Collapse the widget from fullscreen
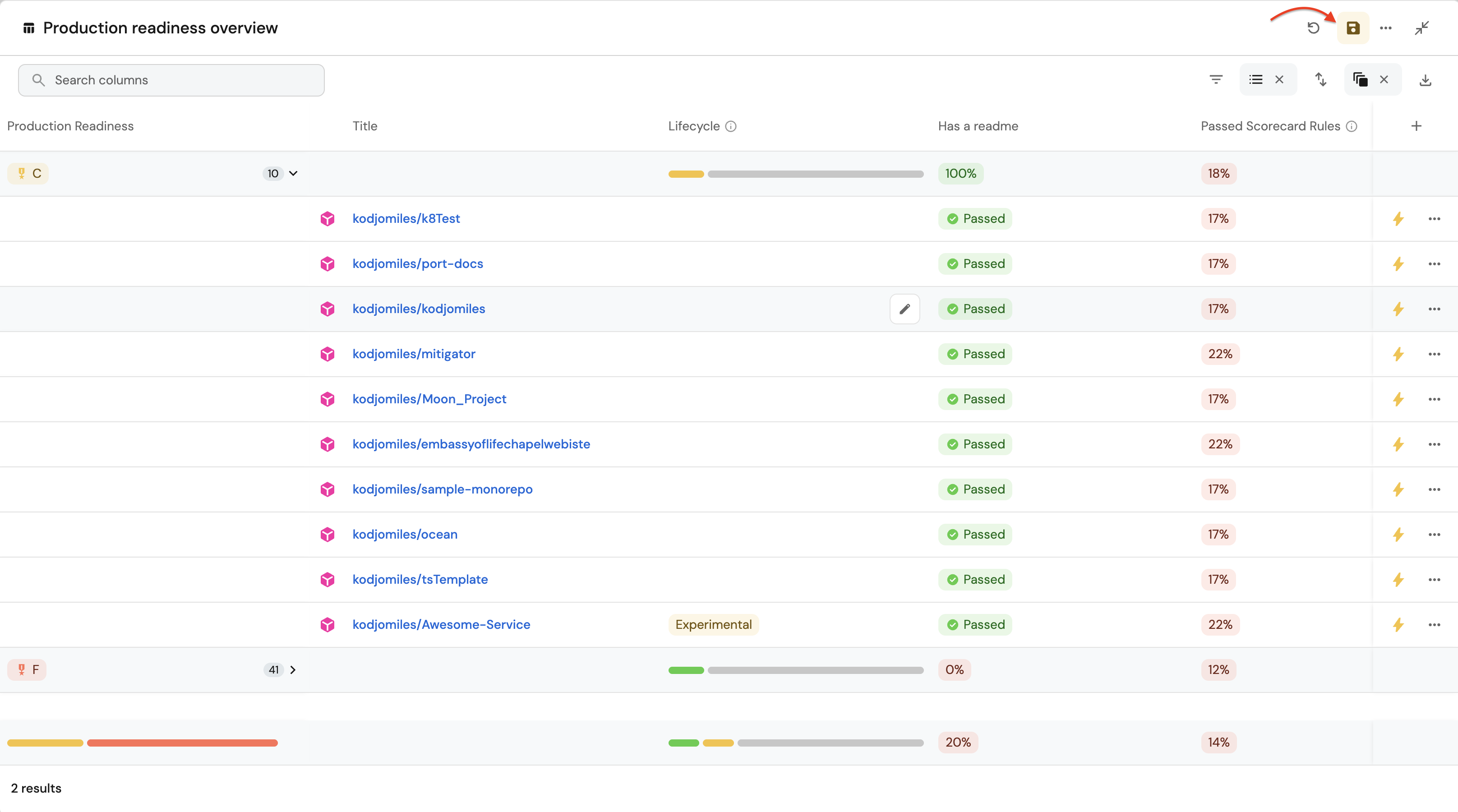 coord(1422,28)
